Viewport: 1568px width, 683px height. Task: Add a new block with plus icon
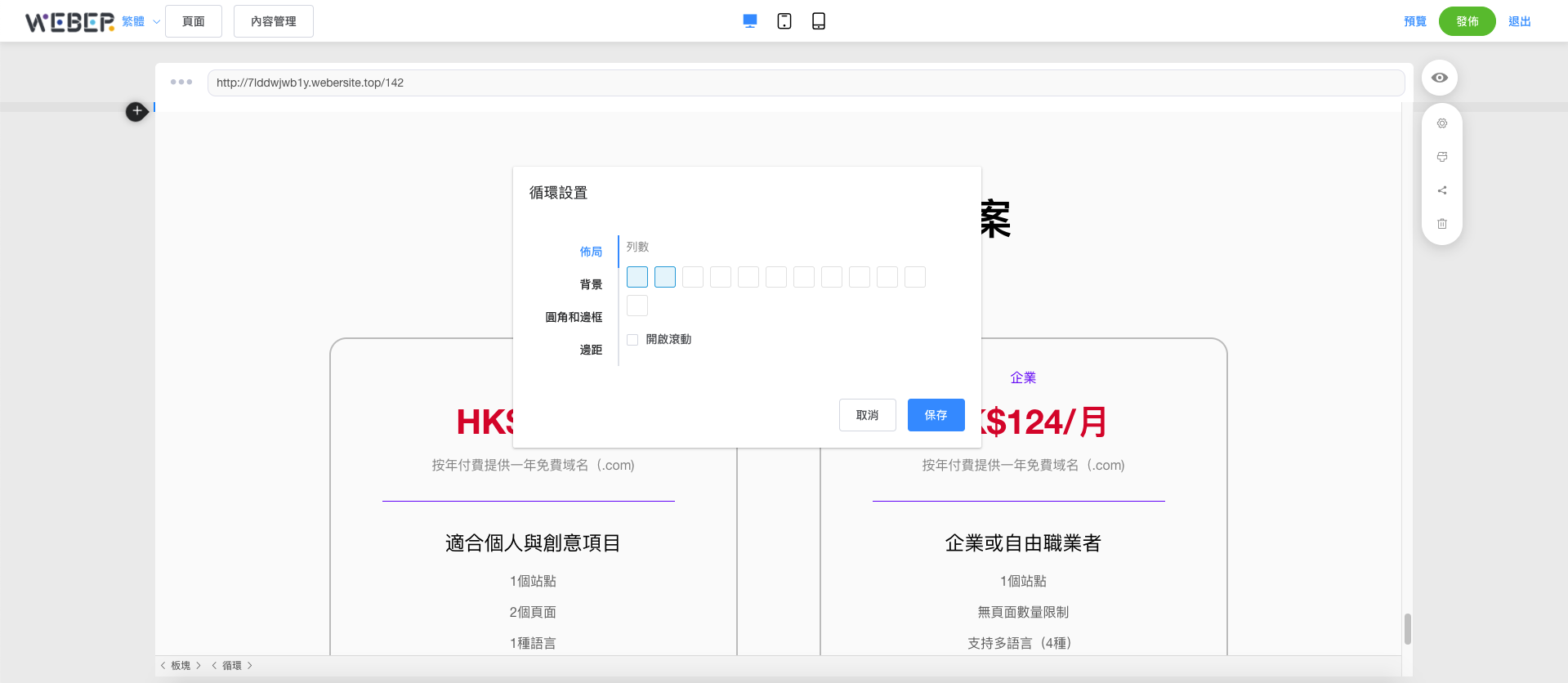point(136,111)
